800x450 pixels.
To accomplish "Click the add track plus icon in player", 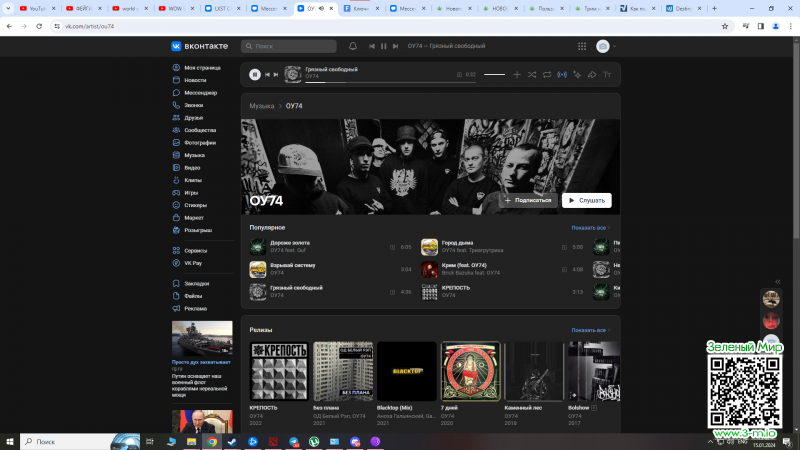I will click(517, 74).
